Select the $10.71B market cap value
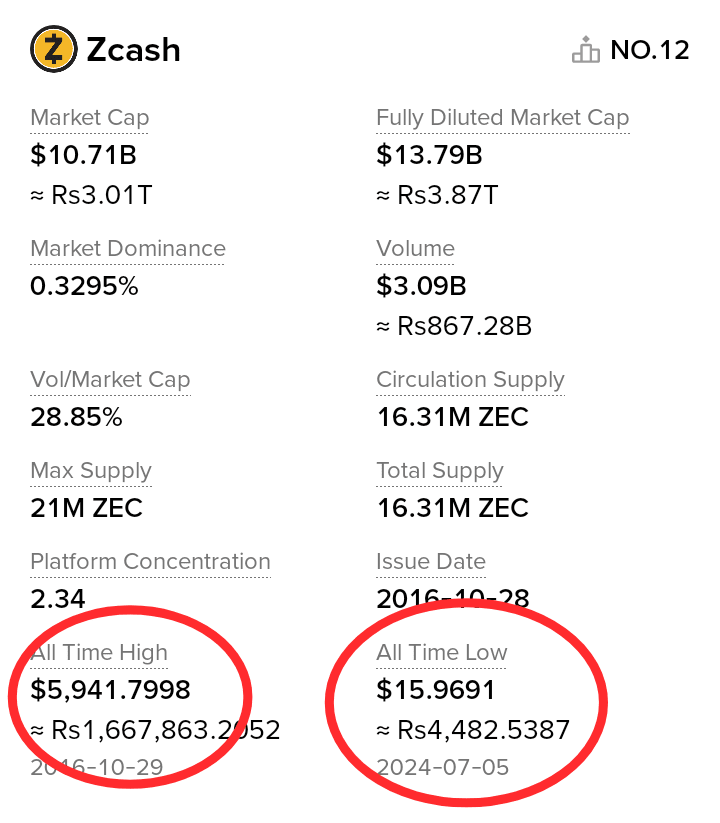Viewport: 720px width, 823px height. (x=83, y=155)
